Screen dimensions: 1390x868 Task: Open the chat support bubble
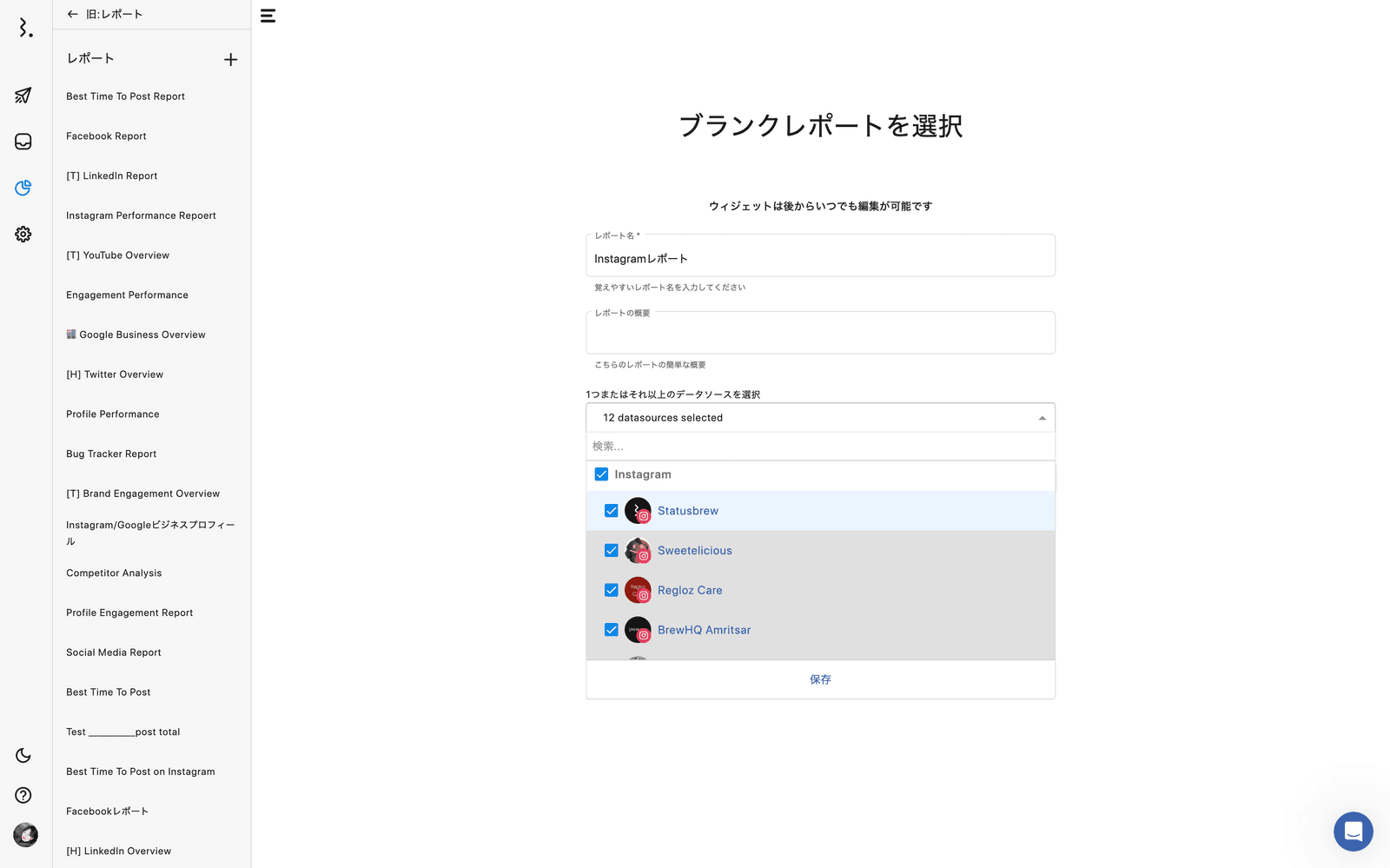click(1353, 832)
